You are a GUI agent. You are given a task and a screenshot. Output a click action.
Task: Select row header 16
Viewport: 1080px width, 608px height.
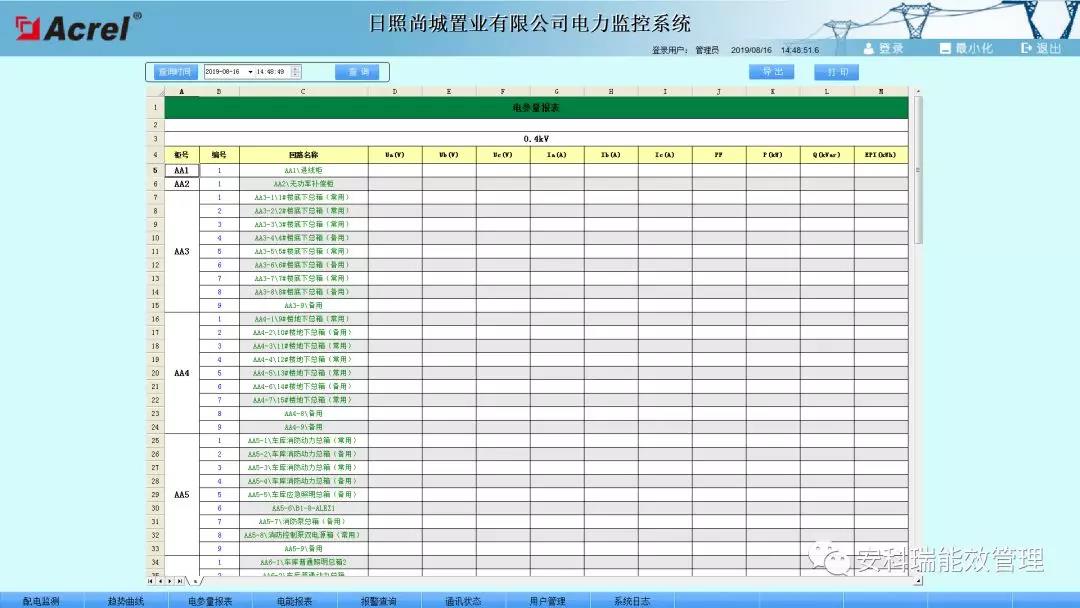155,319
